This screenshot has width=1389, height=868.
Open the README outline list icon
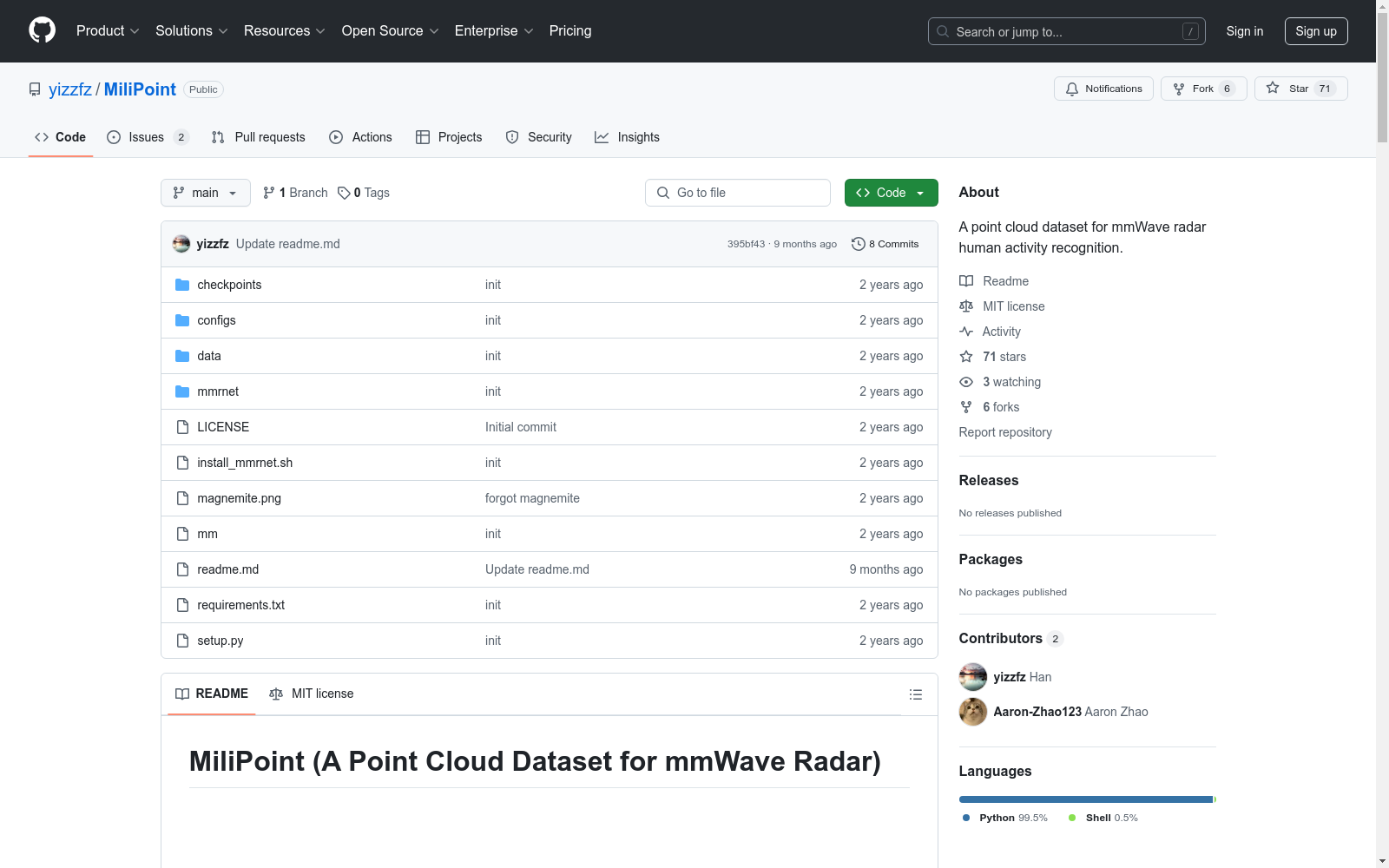point(915,694)
